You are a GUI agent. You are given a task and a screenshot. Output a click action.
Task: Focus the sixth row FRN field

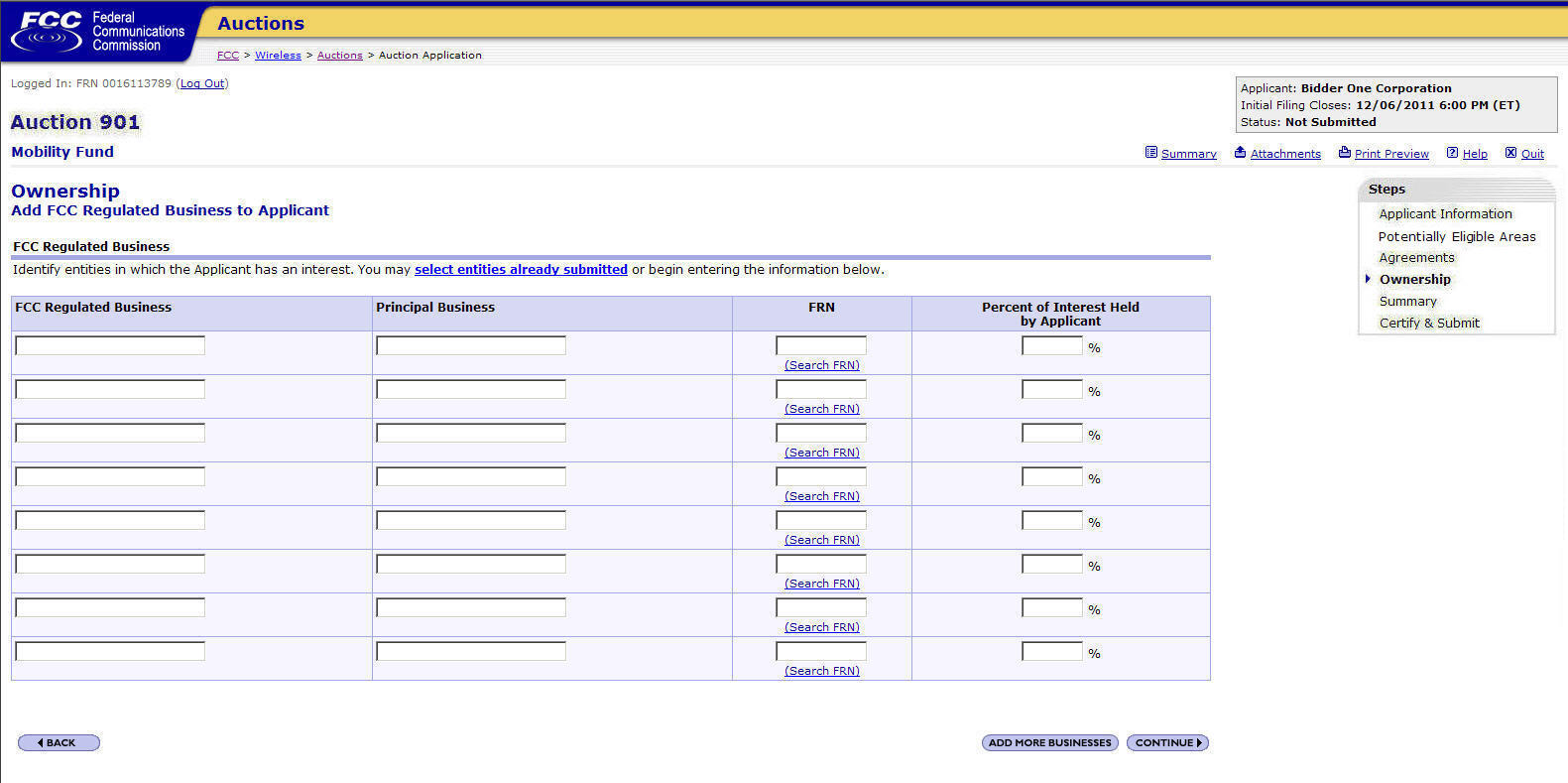point(821,564)
